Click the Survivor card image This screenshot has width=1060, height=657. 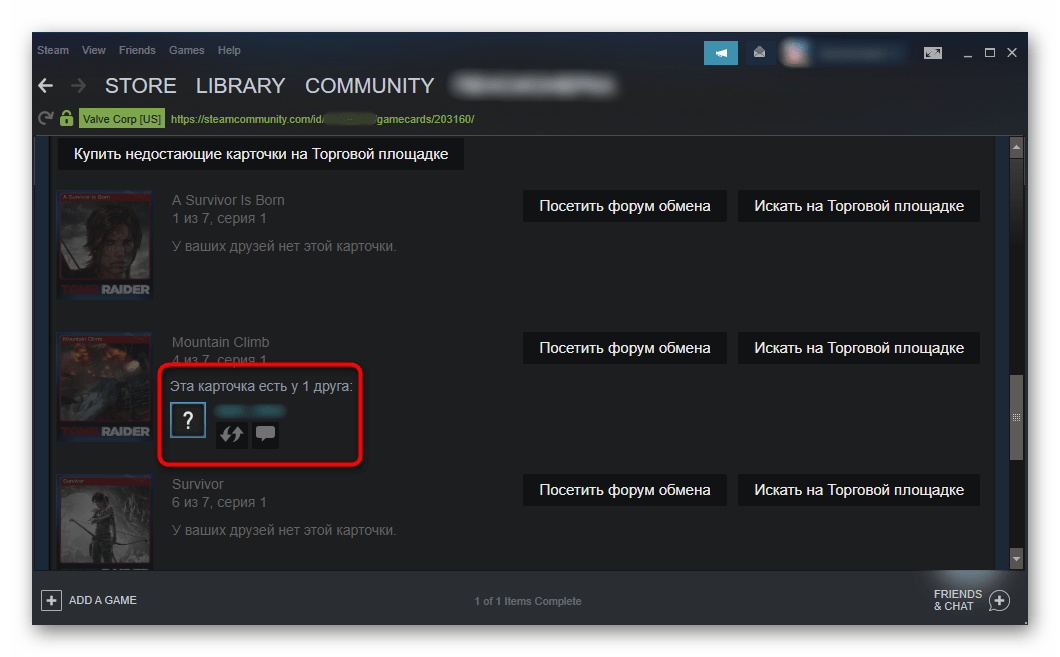click(x=105, y=522)
